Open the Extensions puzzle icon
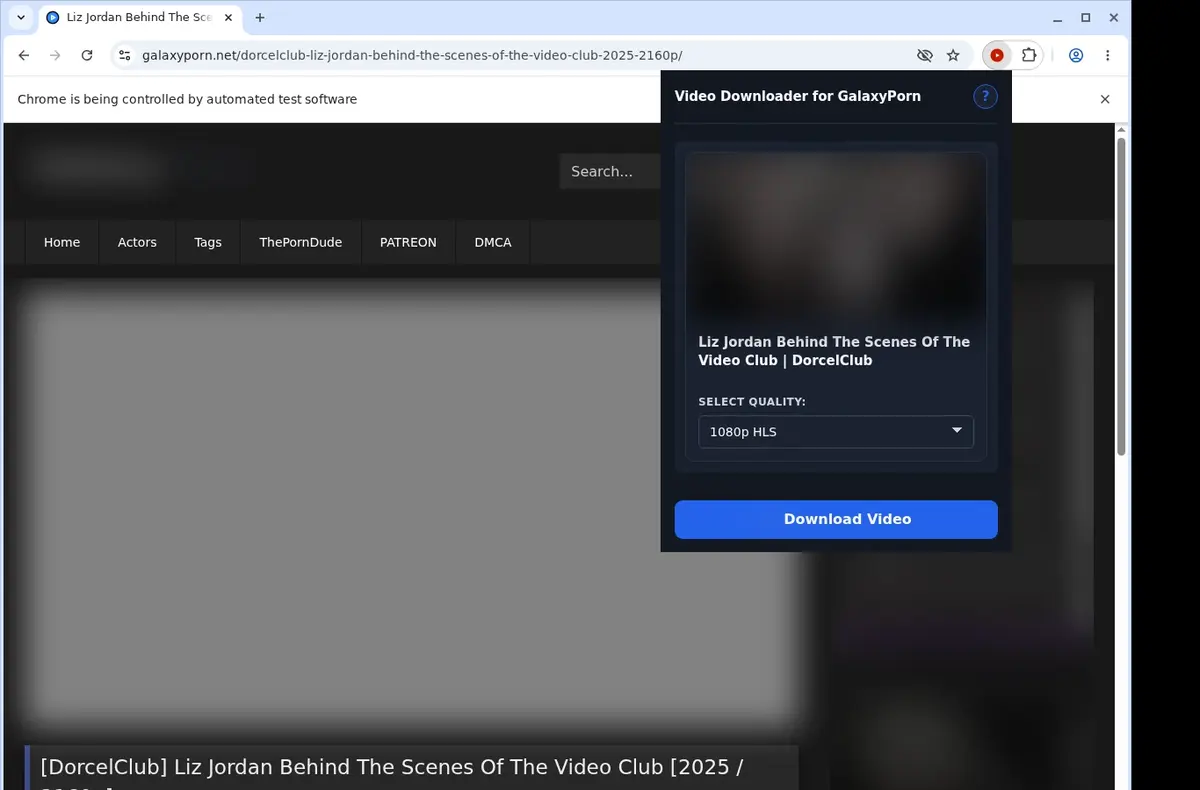The width and height of the screenshot is (1200, 790). click(x=1028, y=56)
